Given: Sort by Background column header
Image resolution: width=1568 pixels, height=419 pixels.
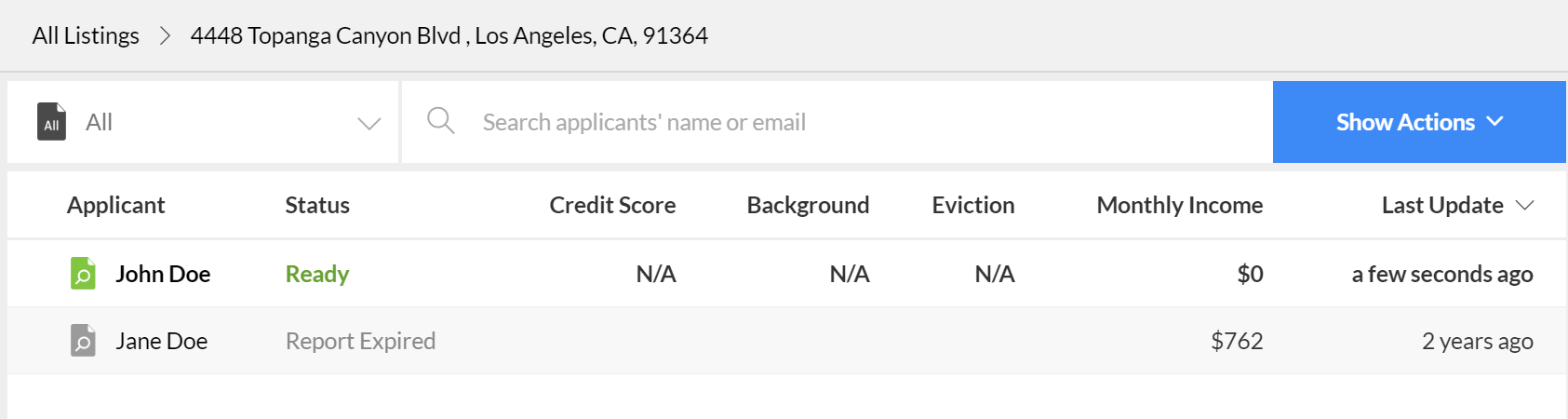Looking at the screenshot, I should [x=808, y=205].
